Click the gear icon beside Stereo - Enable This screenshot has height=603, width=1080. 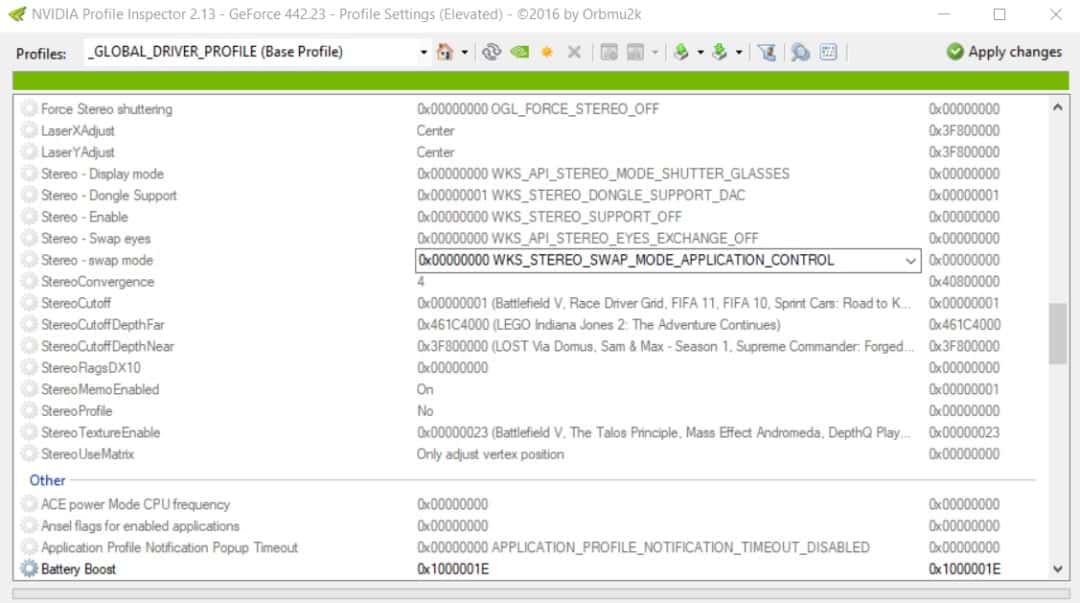click(x=29, y=217)
